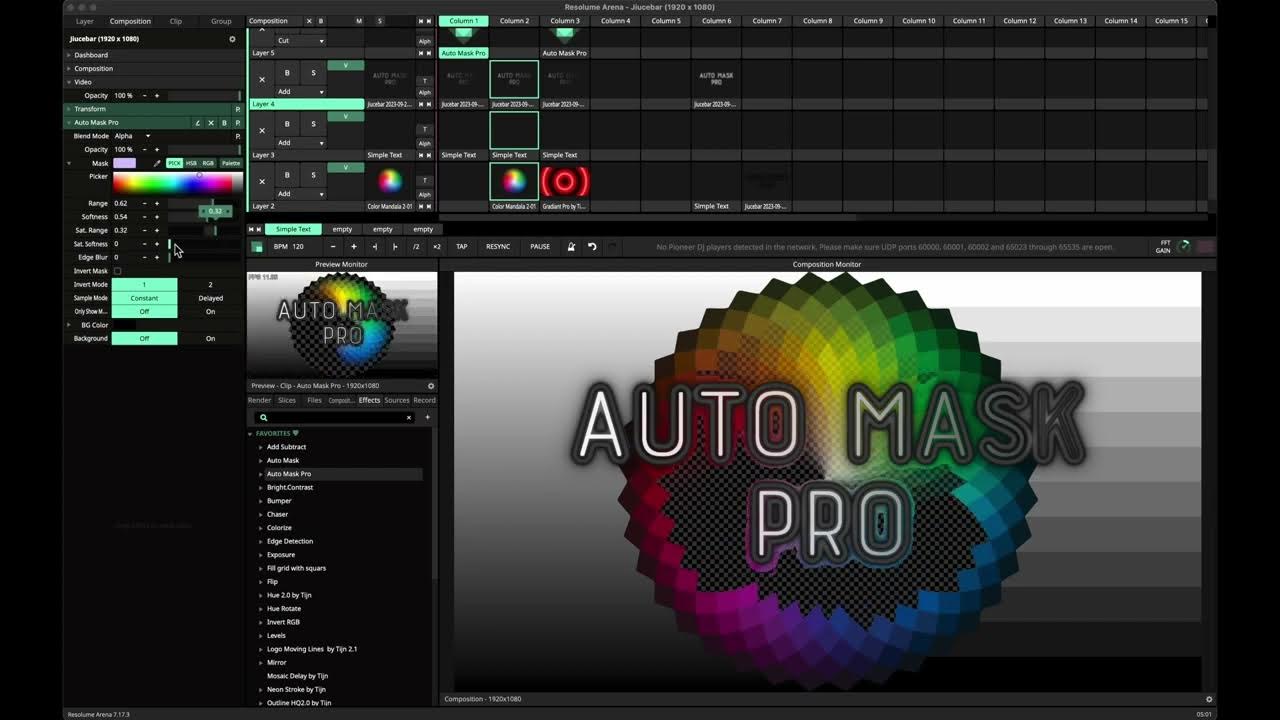Screen dimensions: 1280x720
Task: Solo Layer 4 with its S button
Action: [x=313, y=73]
